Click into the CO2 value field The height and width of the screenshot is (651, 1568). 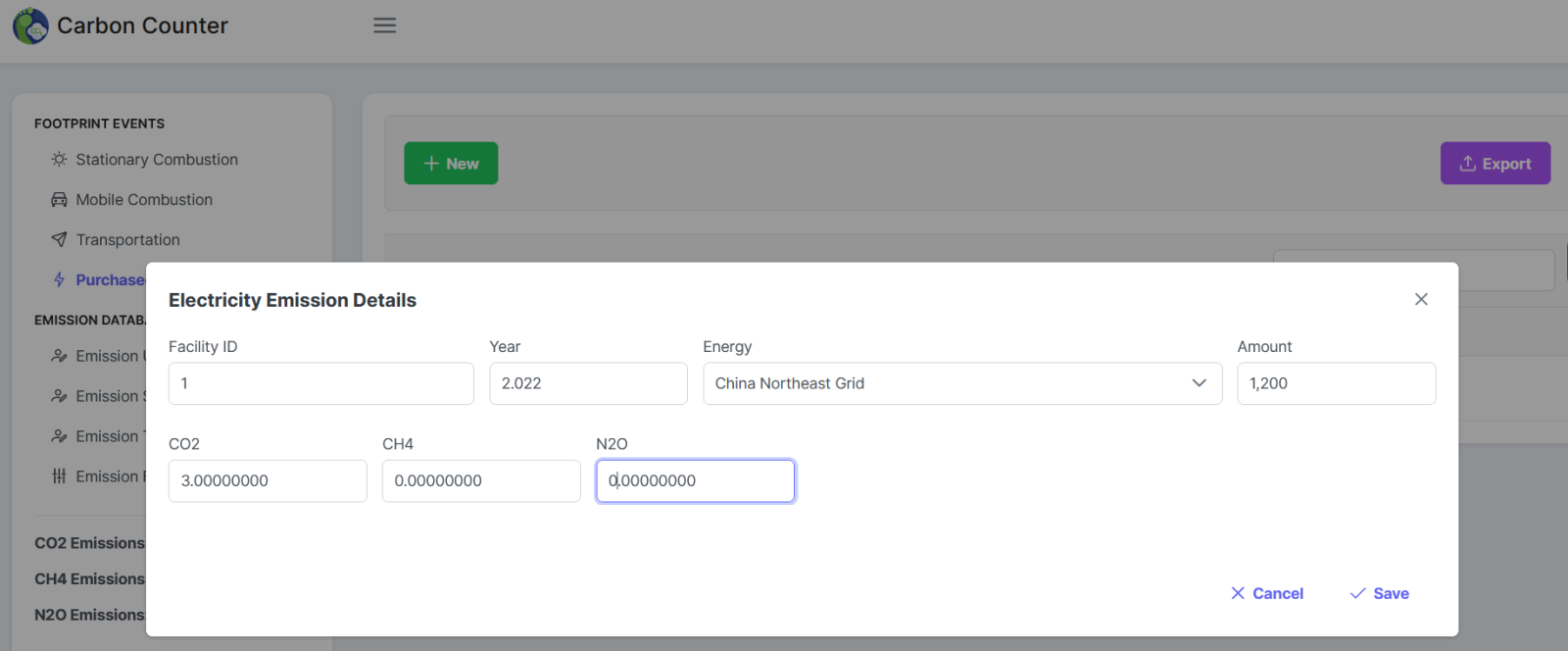tap(268, 481)
